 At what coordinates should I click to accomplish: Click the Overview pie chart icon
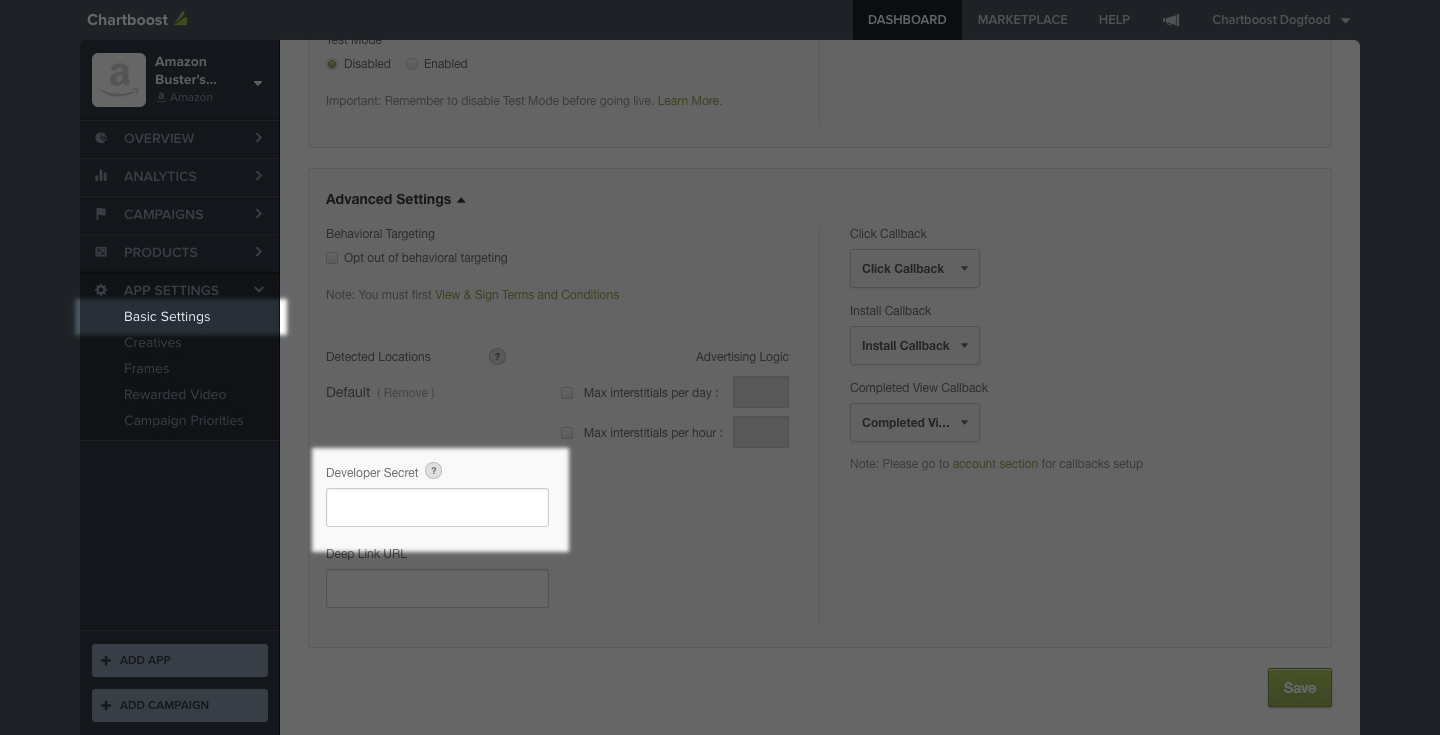pyautogui.click(x=101, y=138)
